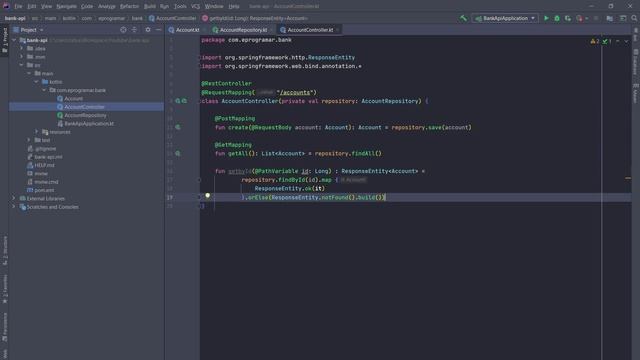Select mvnw.cmd in project tree
This screenshot has height=360, width=640.
click(x=46, y=182)
